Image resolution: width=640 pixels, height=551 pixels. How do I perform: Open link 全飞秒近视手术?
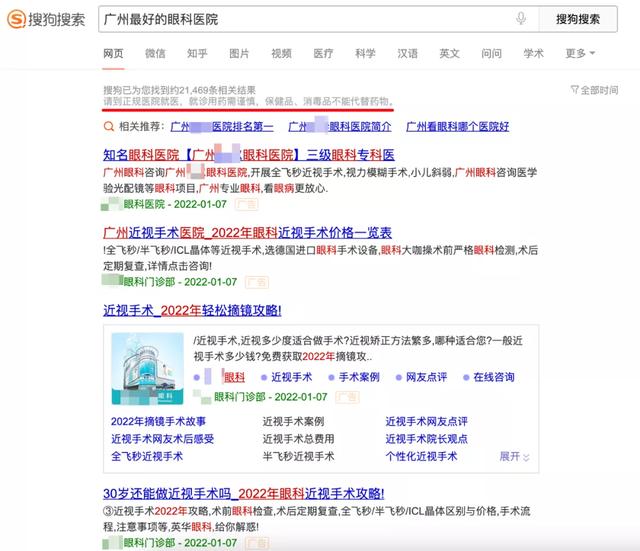pyautogui.click(x=147, y=456)
